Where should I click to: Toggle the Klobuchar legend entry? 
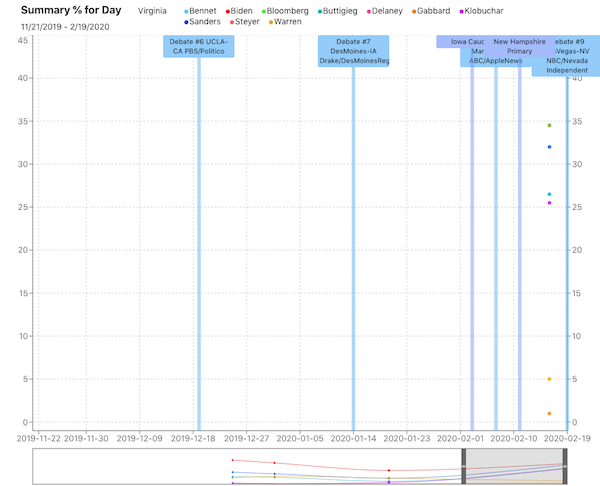[481, 11]
